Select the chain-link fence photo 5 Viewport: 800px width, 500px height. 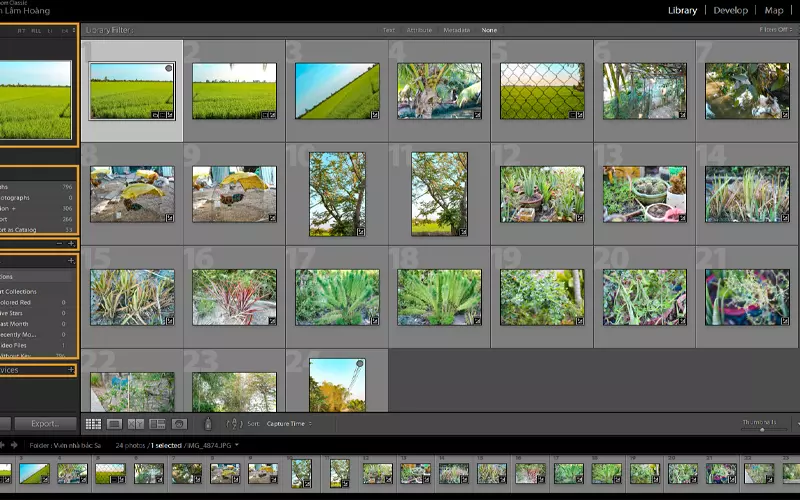542,91
